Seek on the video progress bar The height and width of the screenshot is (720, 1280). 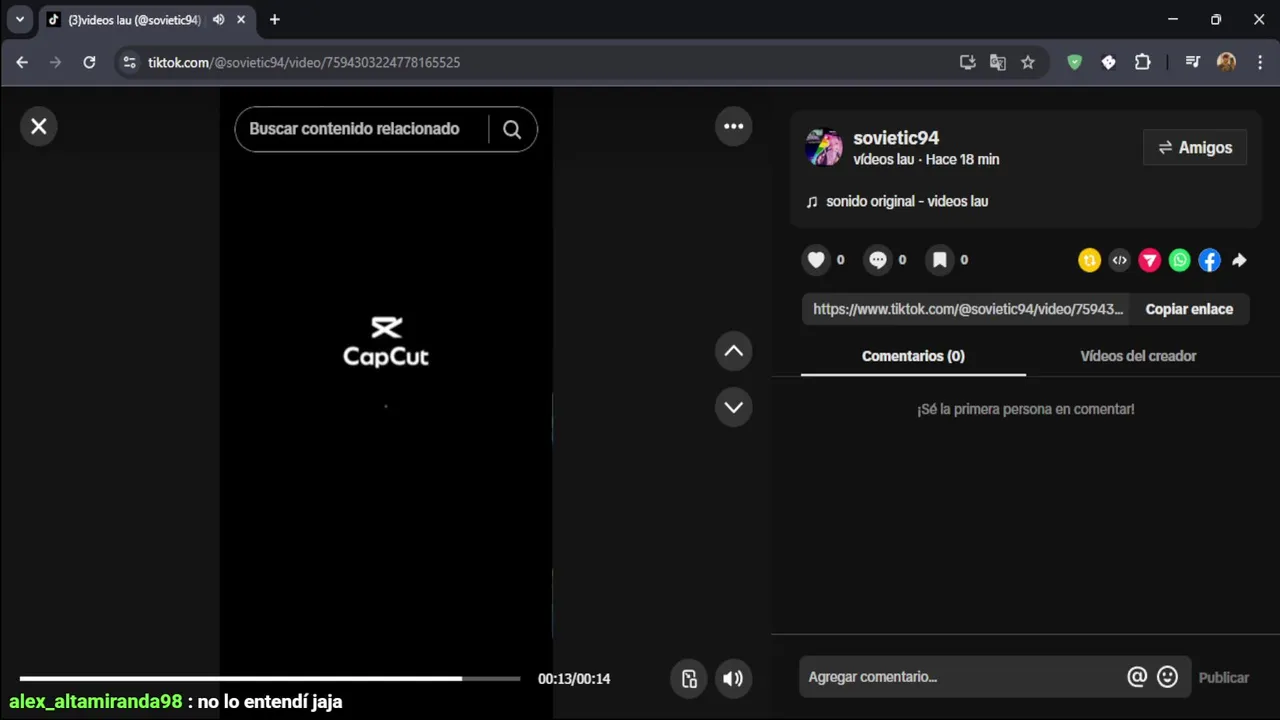(x=270, y=678)
